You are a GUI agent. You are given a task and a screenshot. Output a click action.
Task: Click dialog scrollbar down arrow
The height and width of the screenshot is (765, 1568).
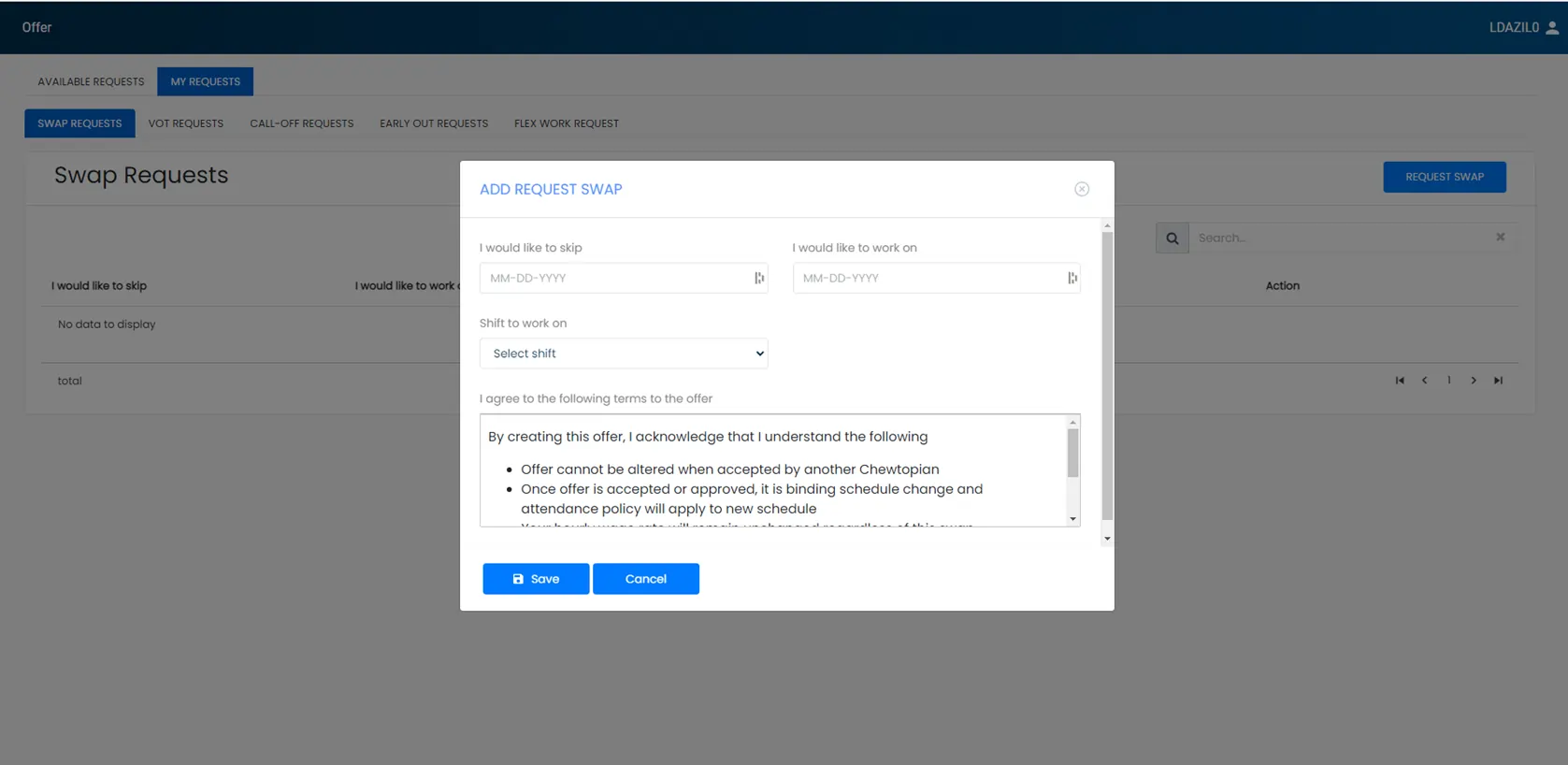click(x=1107, y=539)
